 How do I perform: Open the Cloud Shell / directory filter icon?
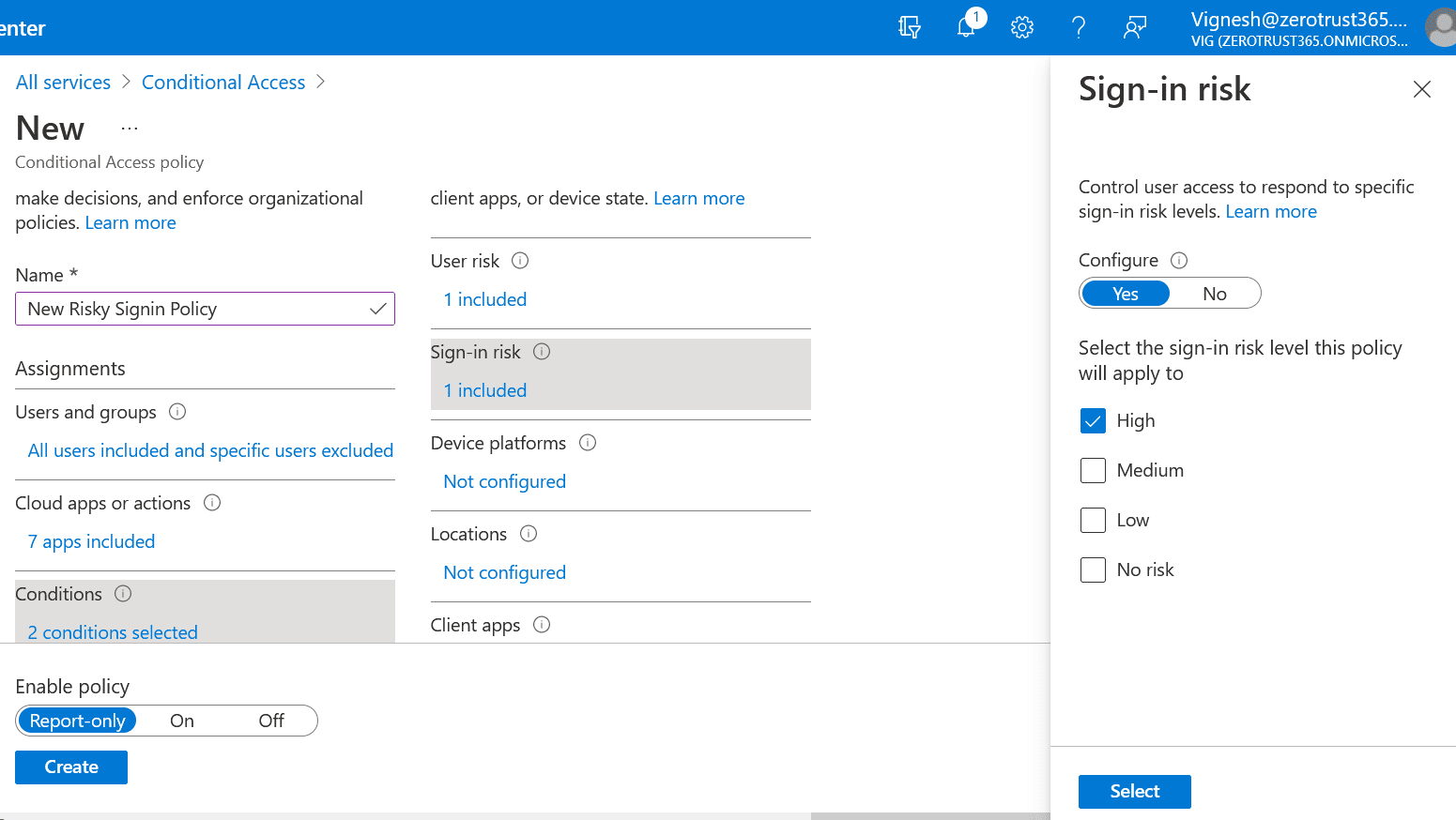[x=909, y=27]
